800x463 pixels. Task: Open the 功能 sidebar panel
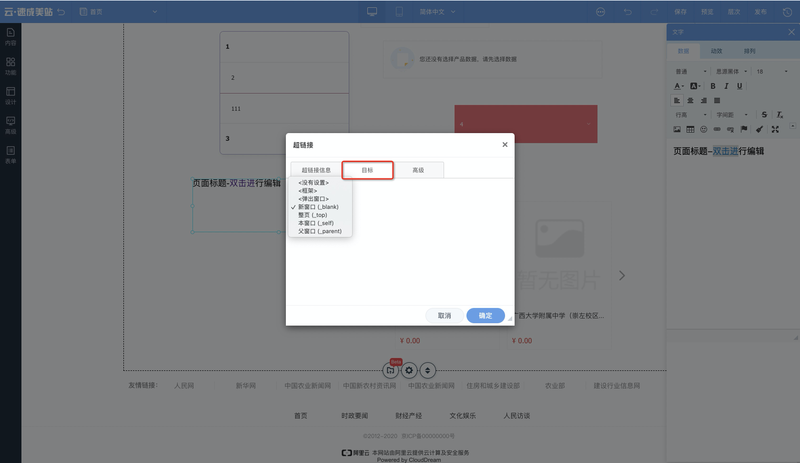tap(10, 66)
